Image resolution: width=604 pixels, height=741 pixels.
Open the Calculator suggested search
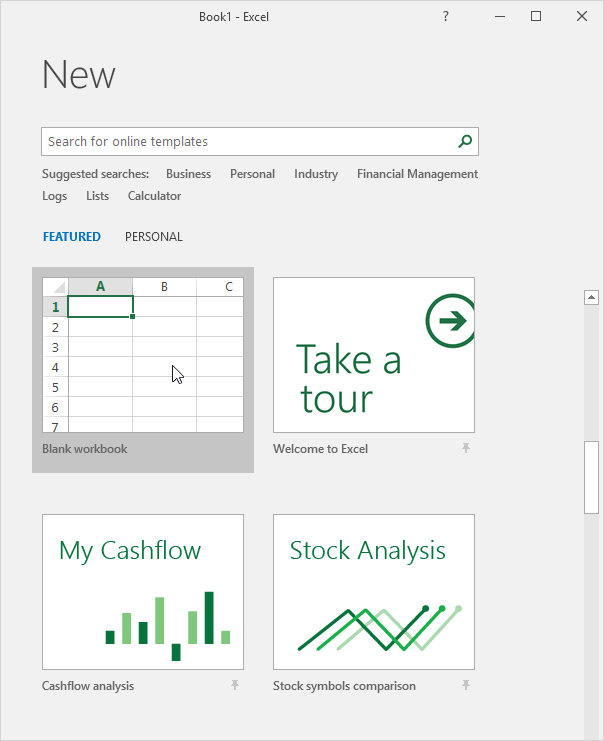[x=154, y=196]
